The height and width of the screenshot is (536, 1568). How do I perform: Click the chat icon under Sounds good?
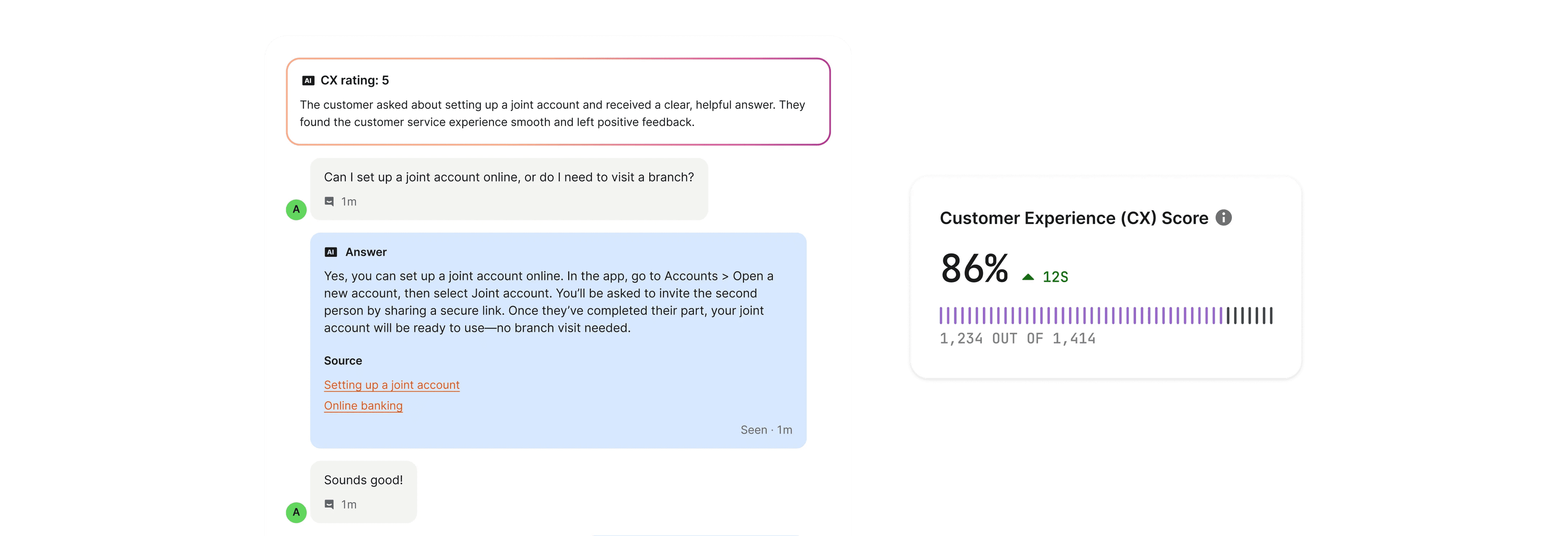point(329,505)
